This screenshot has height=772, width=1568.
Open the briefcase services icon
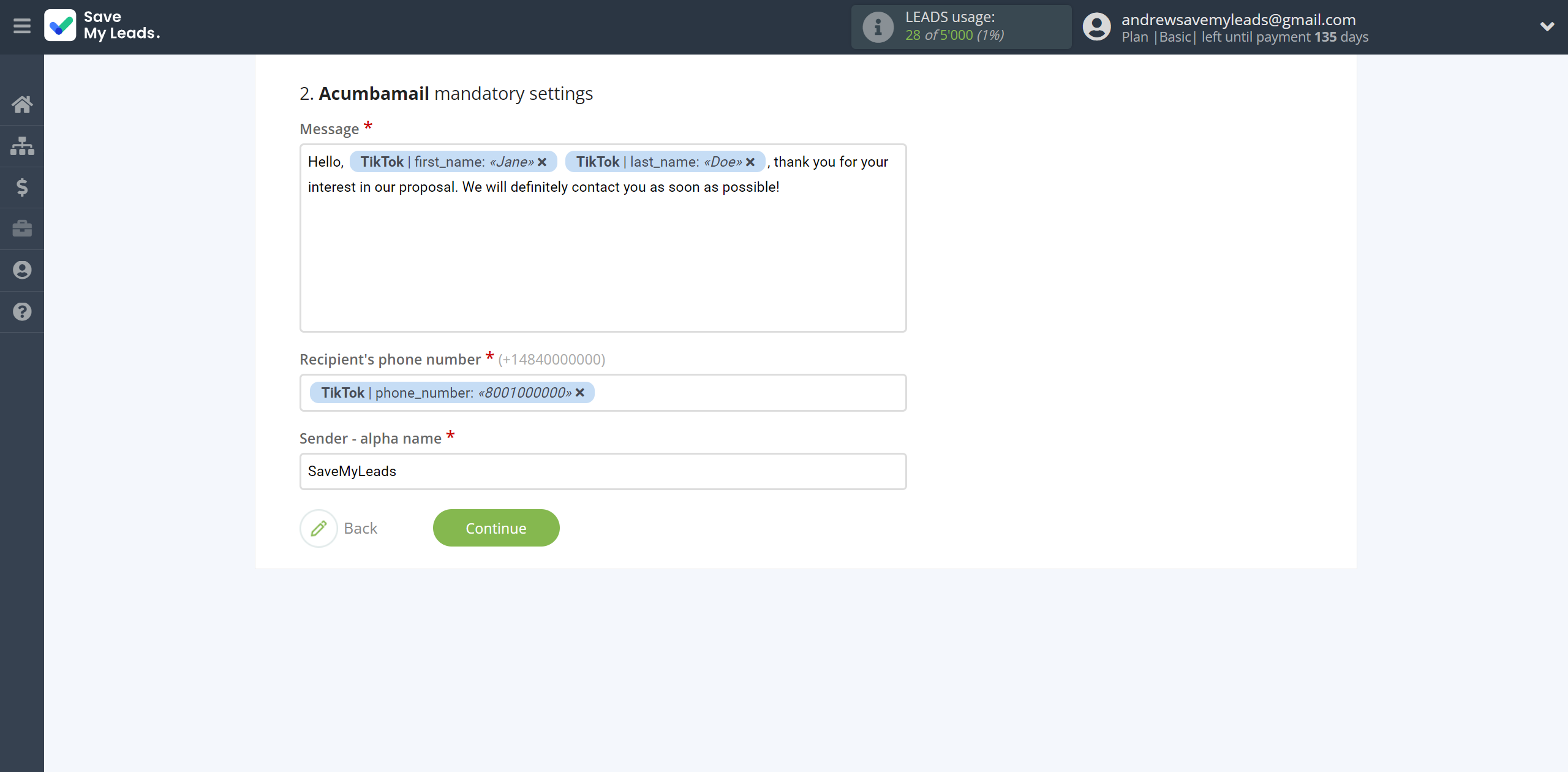click(x=22, y=229)
